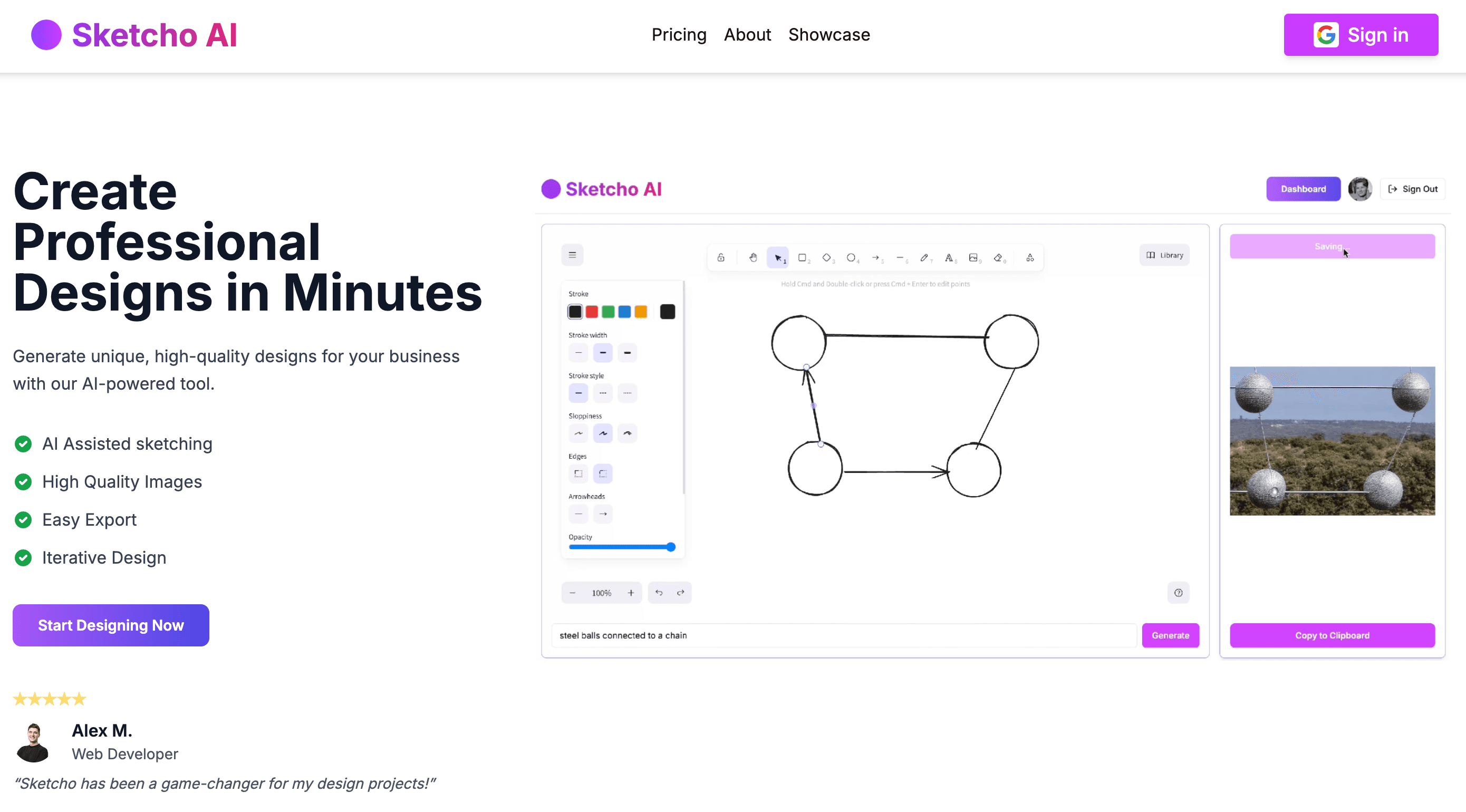This screenshot has height=812, width=1466.
Task: Click the purple Sketcho AI header logo circle
Action: click(x=46, y=35)
